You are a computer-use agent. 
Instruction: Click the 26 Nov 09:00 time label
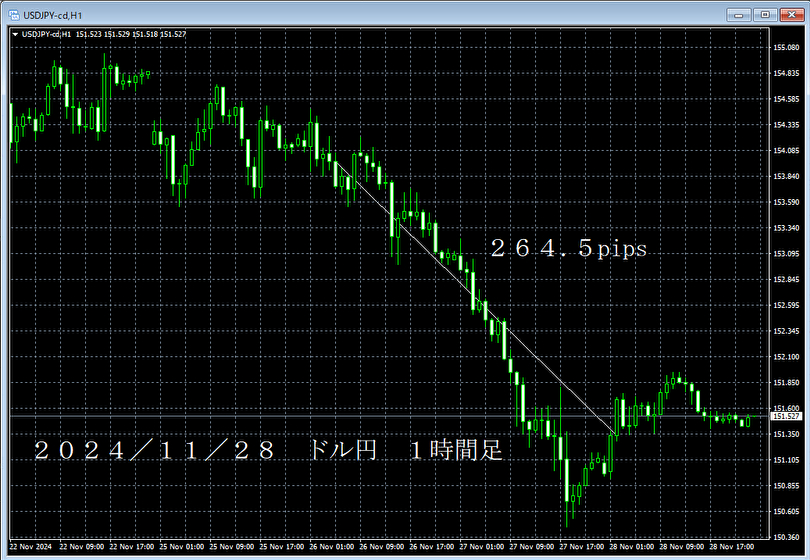[x=382, y=547]
